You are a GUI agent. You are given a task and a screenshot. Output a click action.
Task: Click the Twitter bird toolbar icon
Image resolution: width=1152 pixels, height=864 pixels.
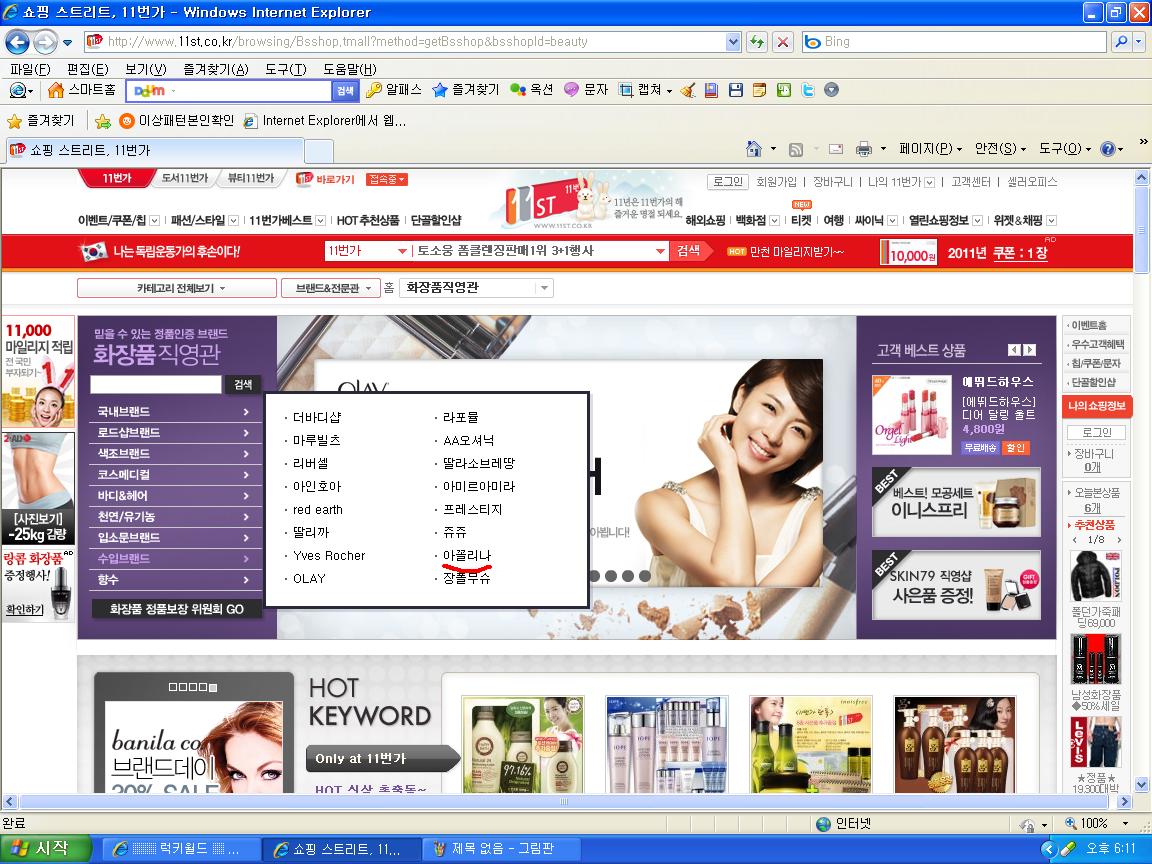(808, 90)
